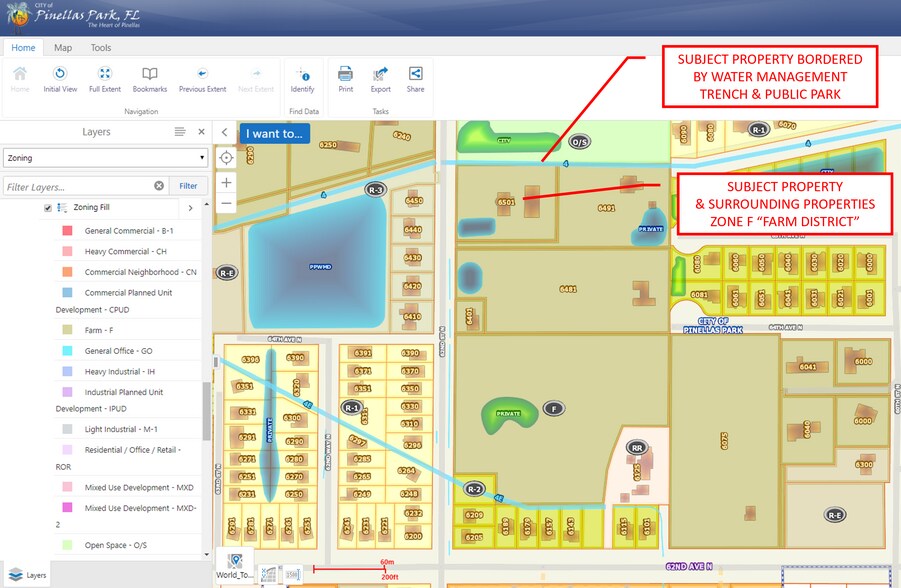Click the RR zoning label marker
Viewport: 901px width, 588px height.
tap(637, 448)
